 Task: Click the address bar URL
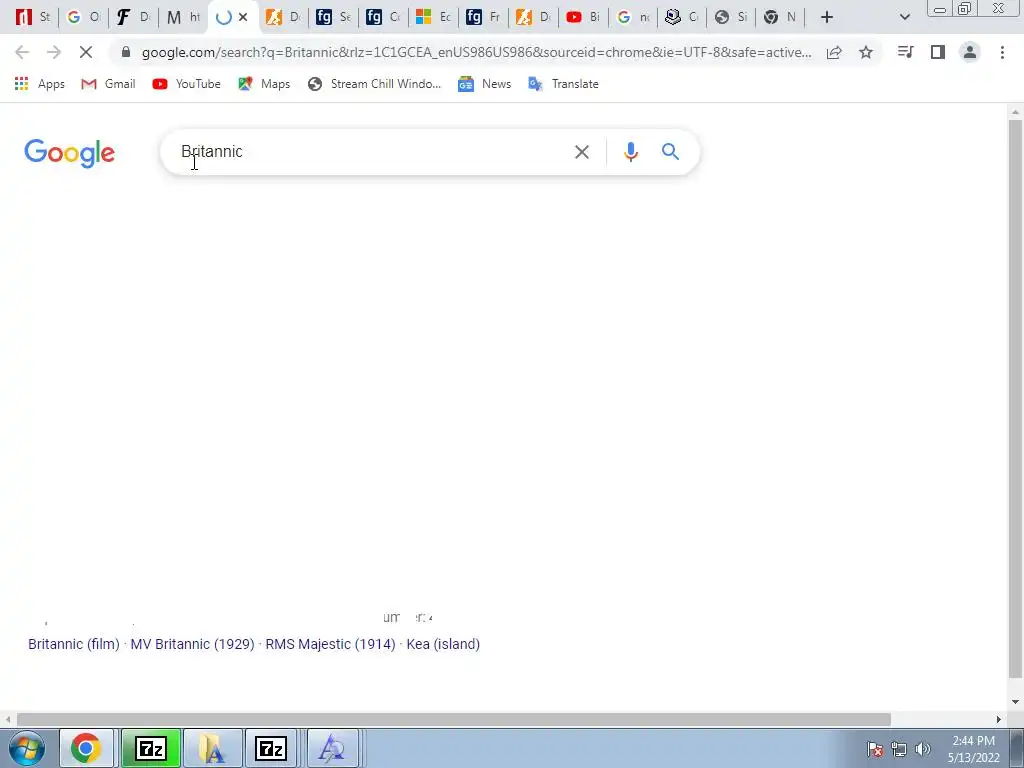[x=476, y=52]
